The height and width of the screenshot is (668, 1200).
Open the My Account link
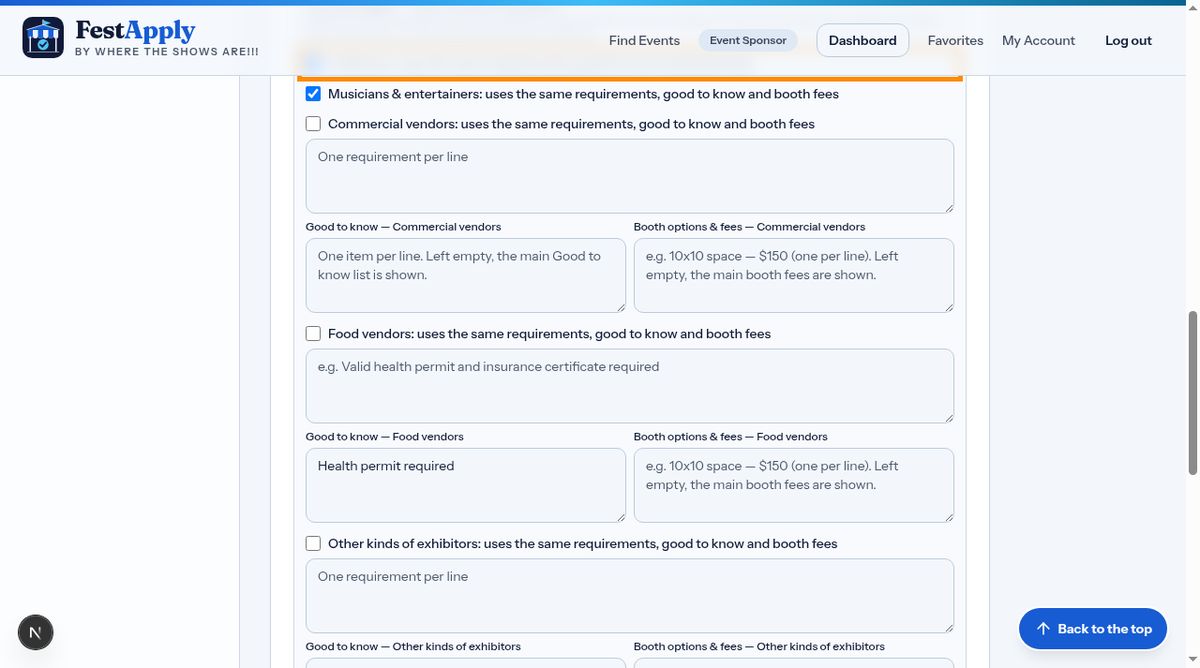[1038, 40]
